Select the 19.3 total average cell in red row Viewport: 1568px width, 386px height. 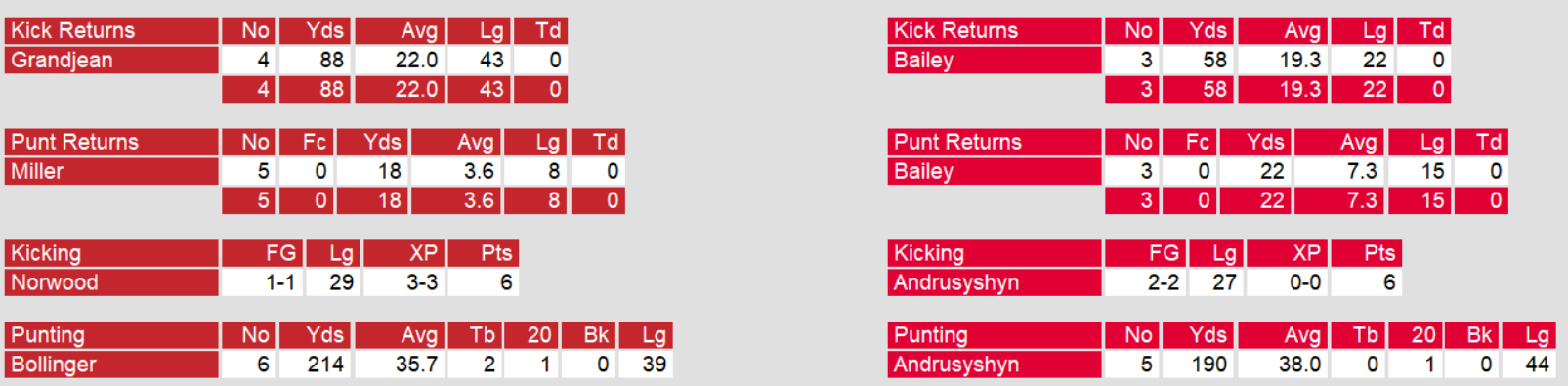[1283, 89]
